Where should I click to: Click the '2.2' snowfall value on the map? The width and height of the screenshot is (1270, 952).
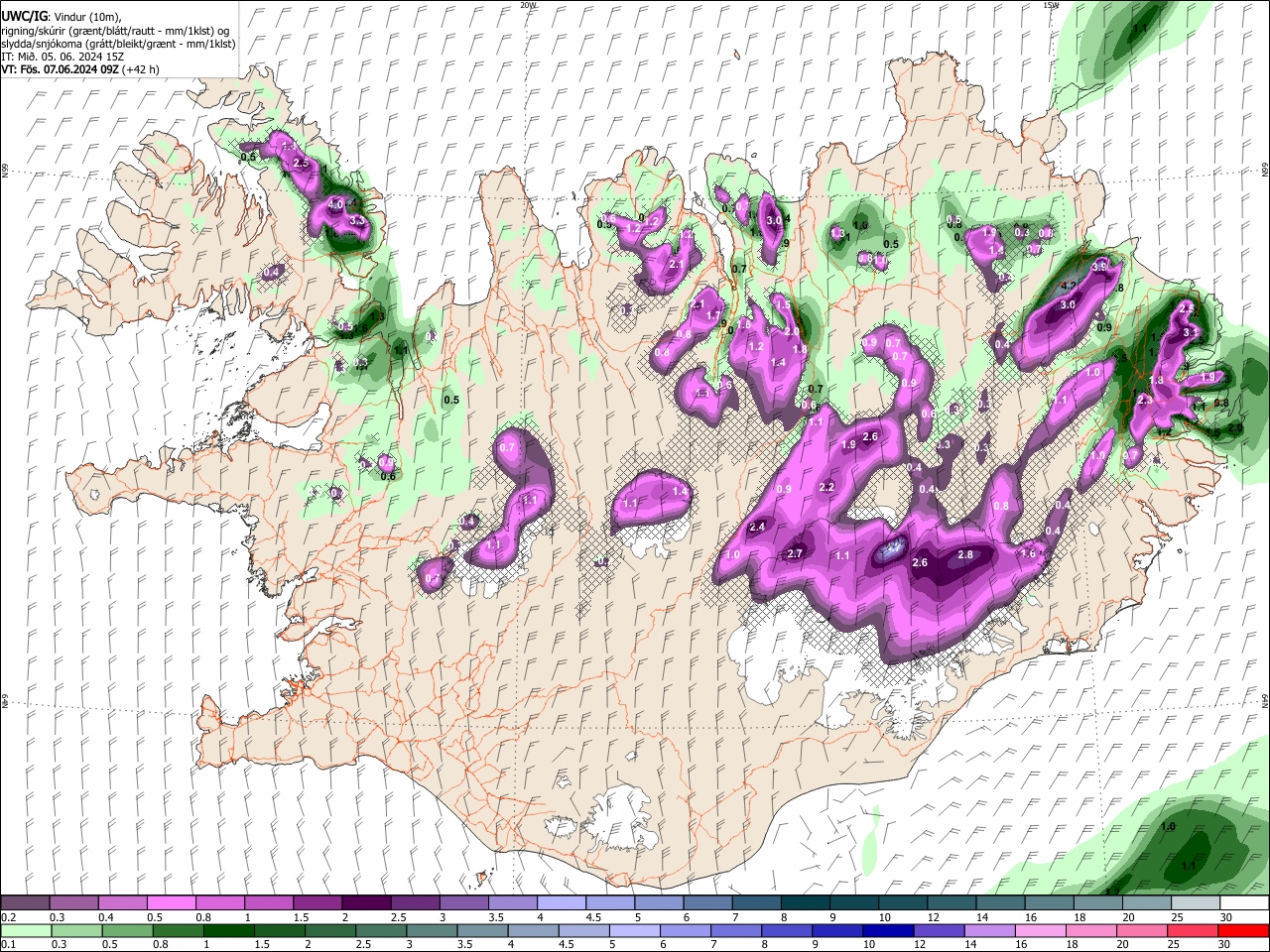point(826,487)
